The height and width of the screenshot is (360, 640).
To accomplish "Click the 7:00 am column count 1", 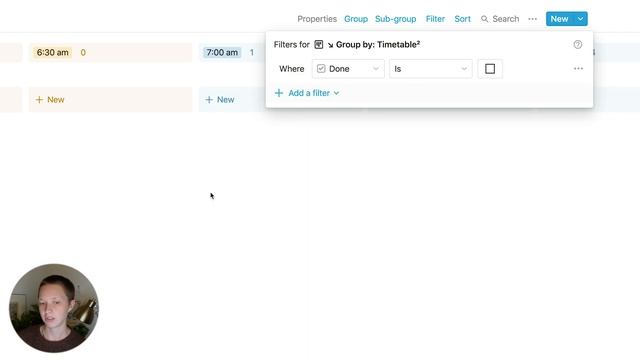I will coord(252,52).
